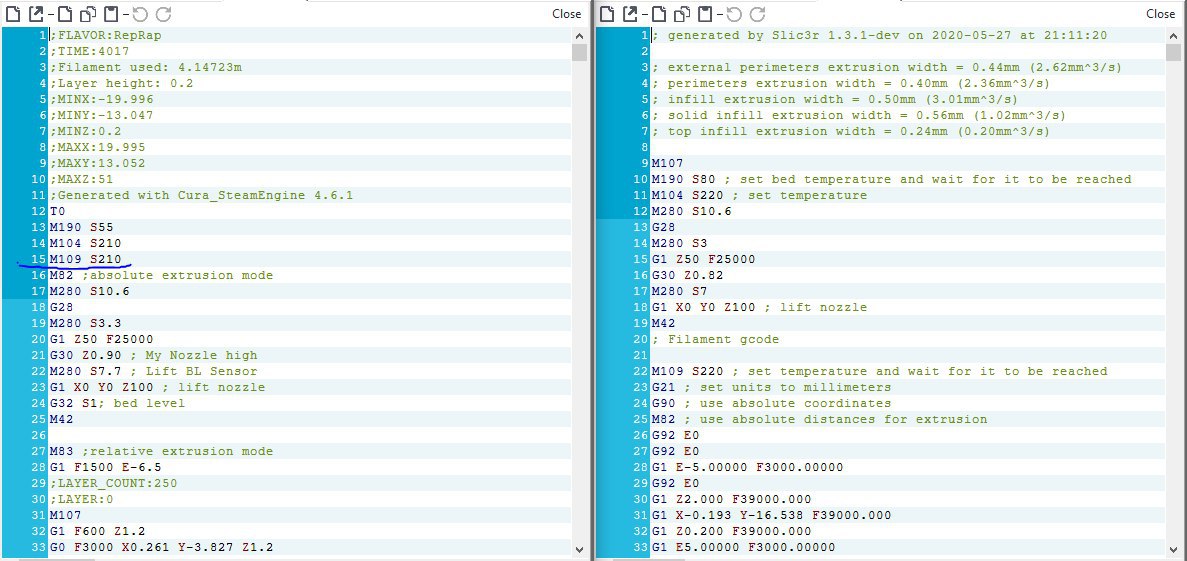Close the left G-code editor panel
The width and height of the screenshot is (1187, 561).
tap(566, 14)
